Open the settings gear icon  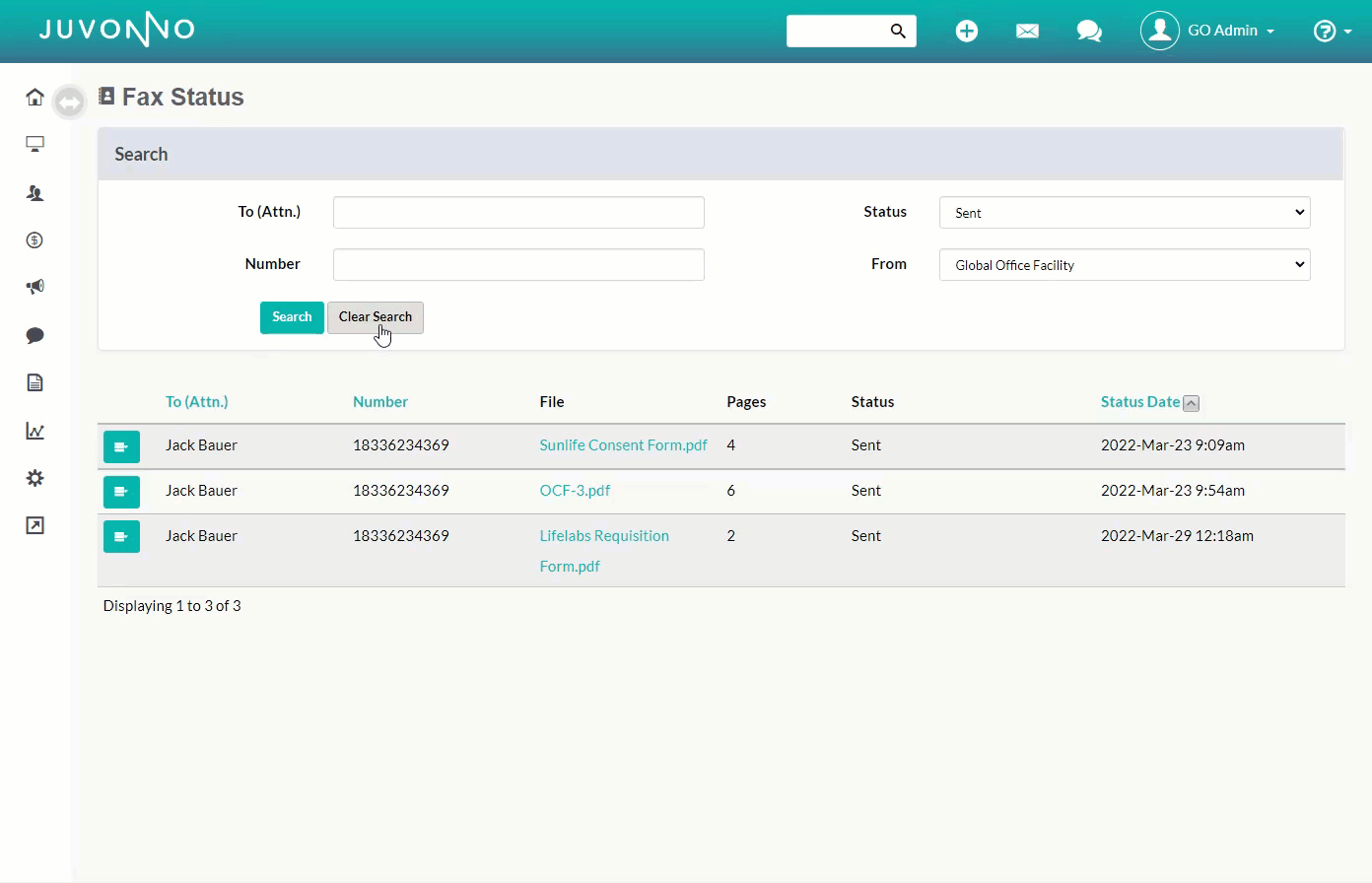34,478
